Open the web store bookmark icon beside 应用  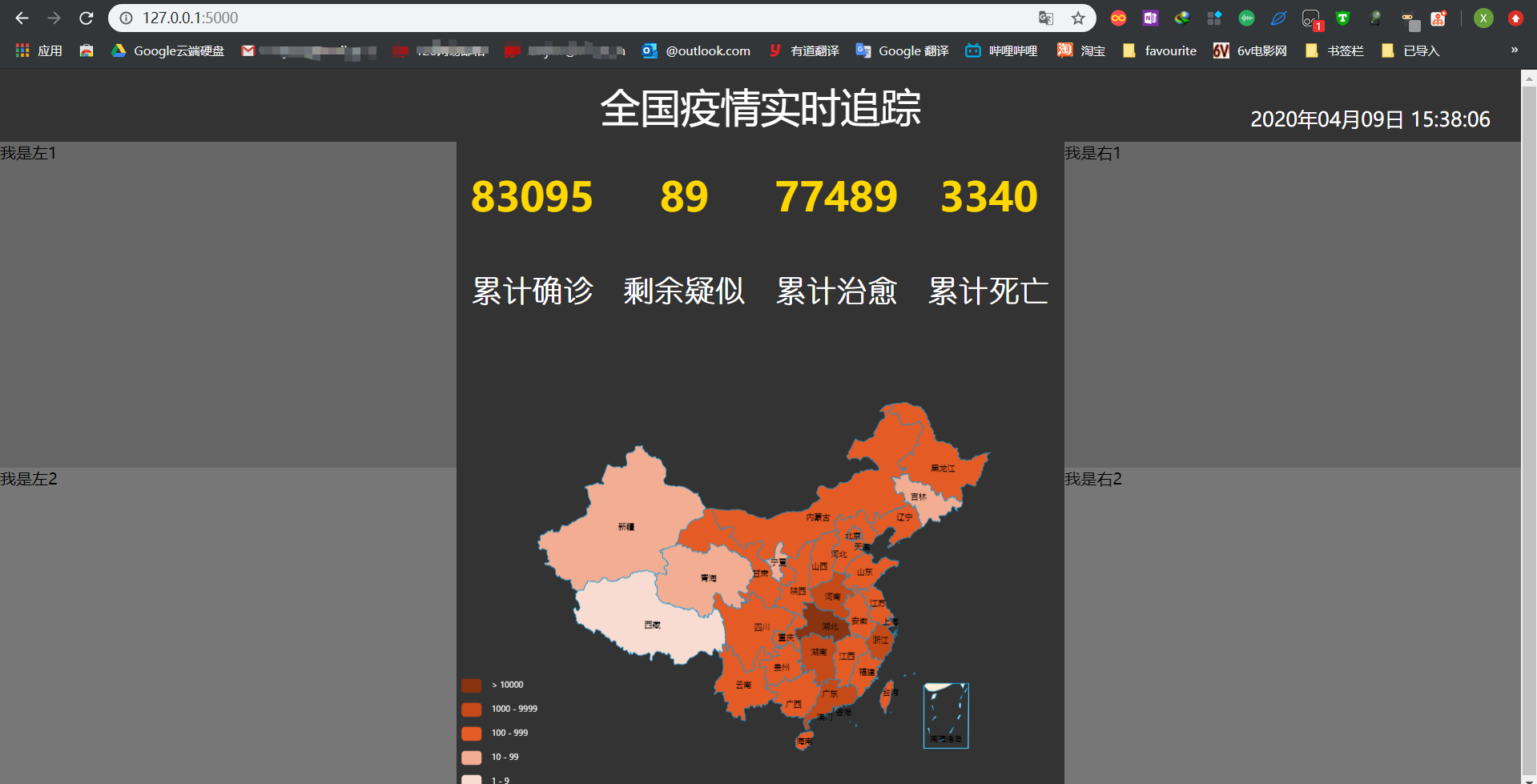pos(87,50)
